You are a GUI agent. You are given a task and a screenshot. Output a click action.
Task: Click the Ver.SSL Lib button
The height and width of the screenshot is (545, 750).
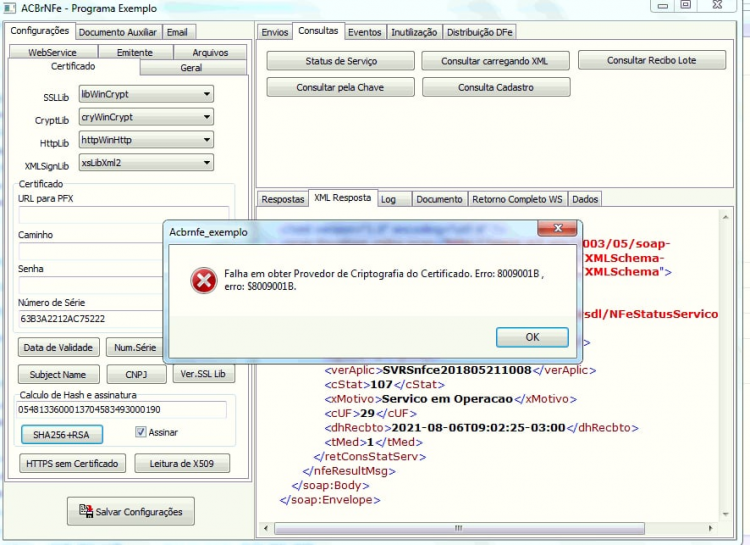203,374
